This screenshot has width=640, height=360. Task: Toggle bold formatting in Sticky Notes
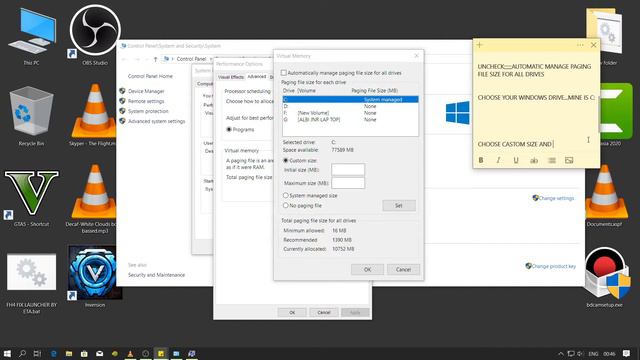[481, 160]
